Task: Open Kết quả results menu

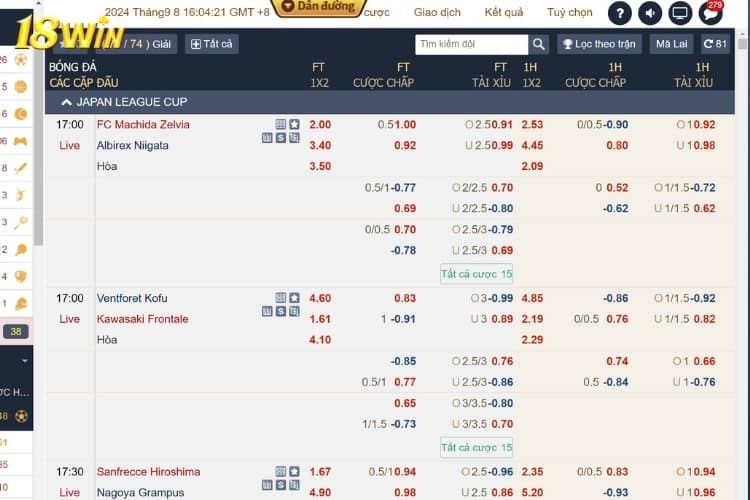Action: coord(504,12)
